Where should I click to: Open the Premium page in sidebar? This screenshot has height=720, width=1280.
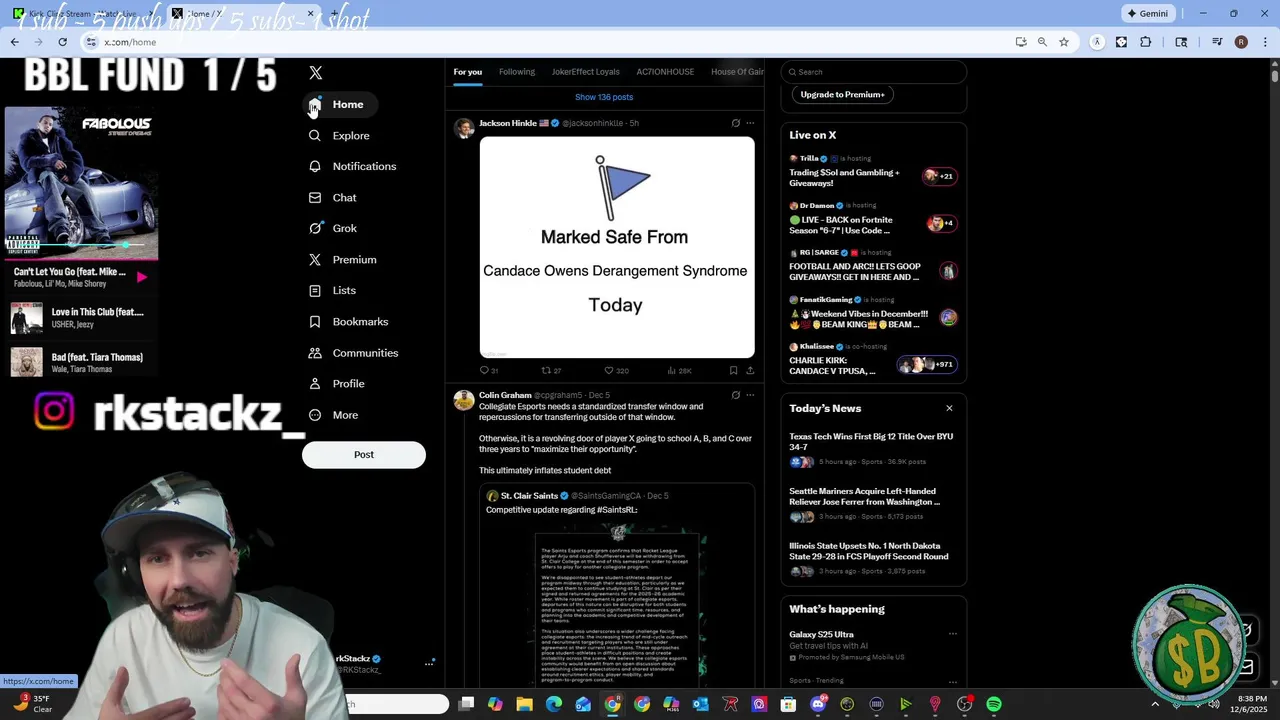click(x=342, y=260)
